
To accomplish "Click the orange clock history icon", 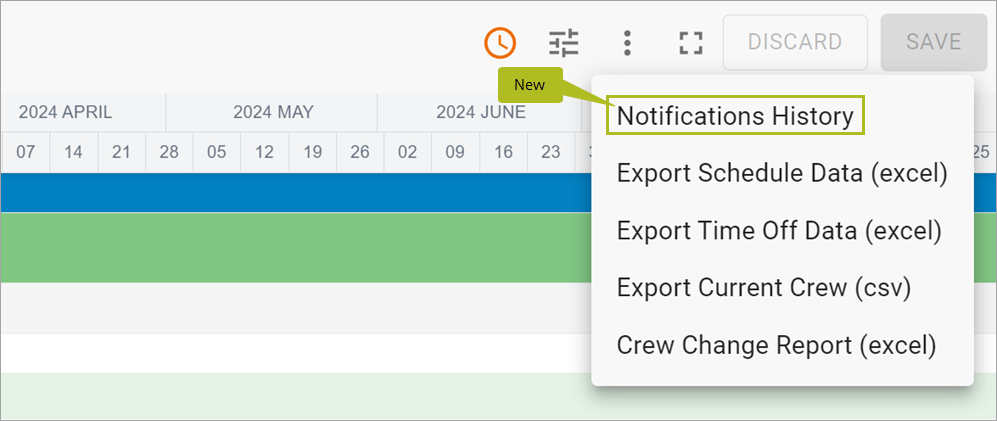I will [500, 43].
